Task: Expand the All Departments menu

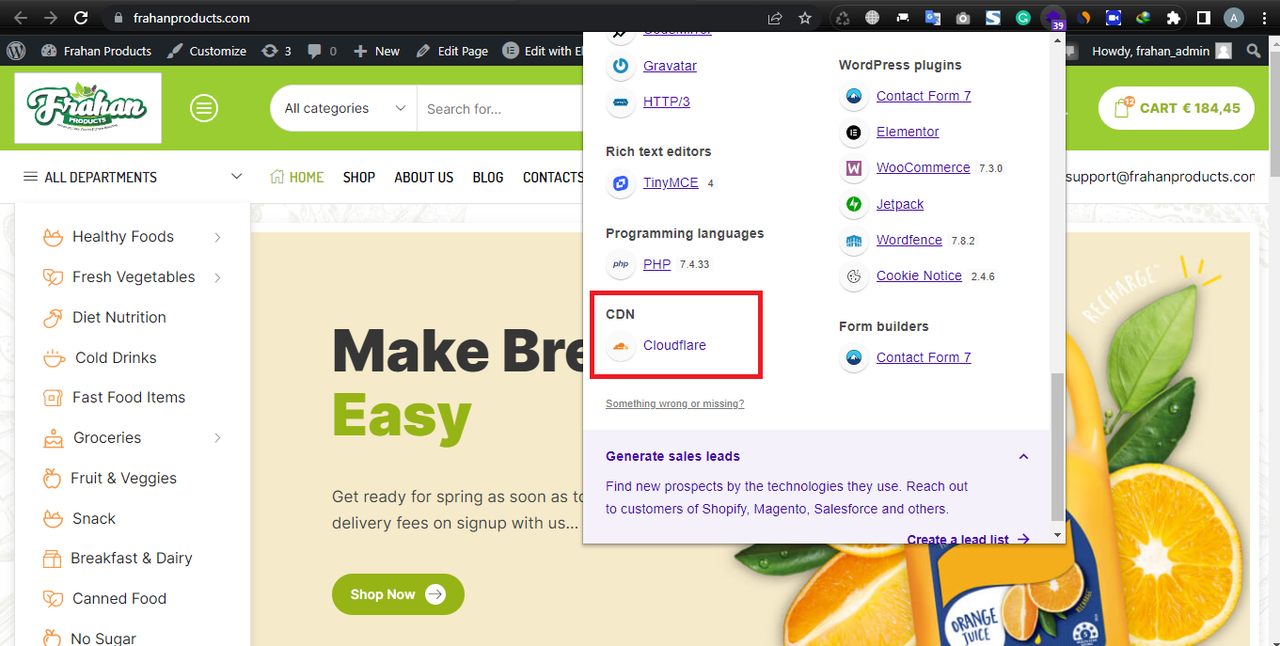Action: 133,177
